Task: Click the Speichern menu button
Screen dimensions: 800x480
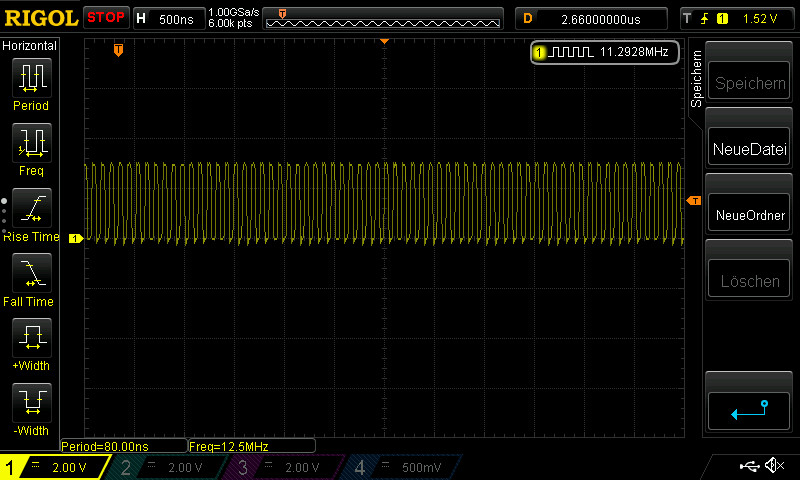Action: click(x=749, y=82)
